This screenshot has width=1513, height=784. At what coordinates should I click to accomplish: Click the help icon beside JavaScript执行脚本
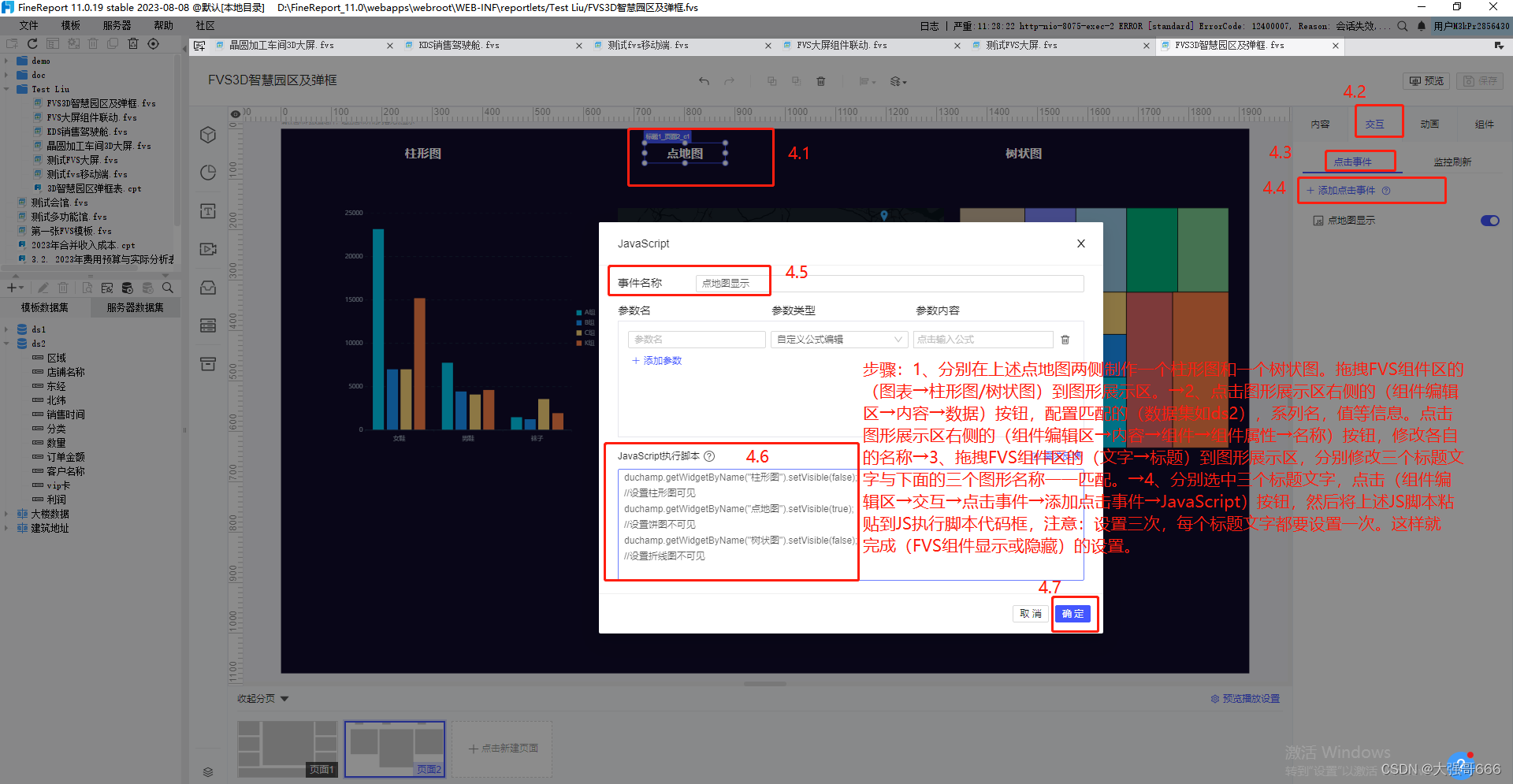pos(709,456)
